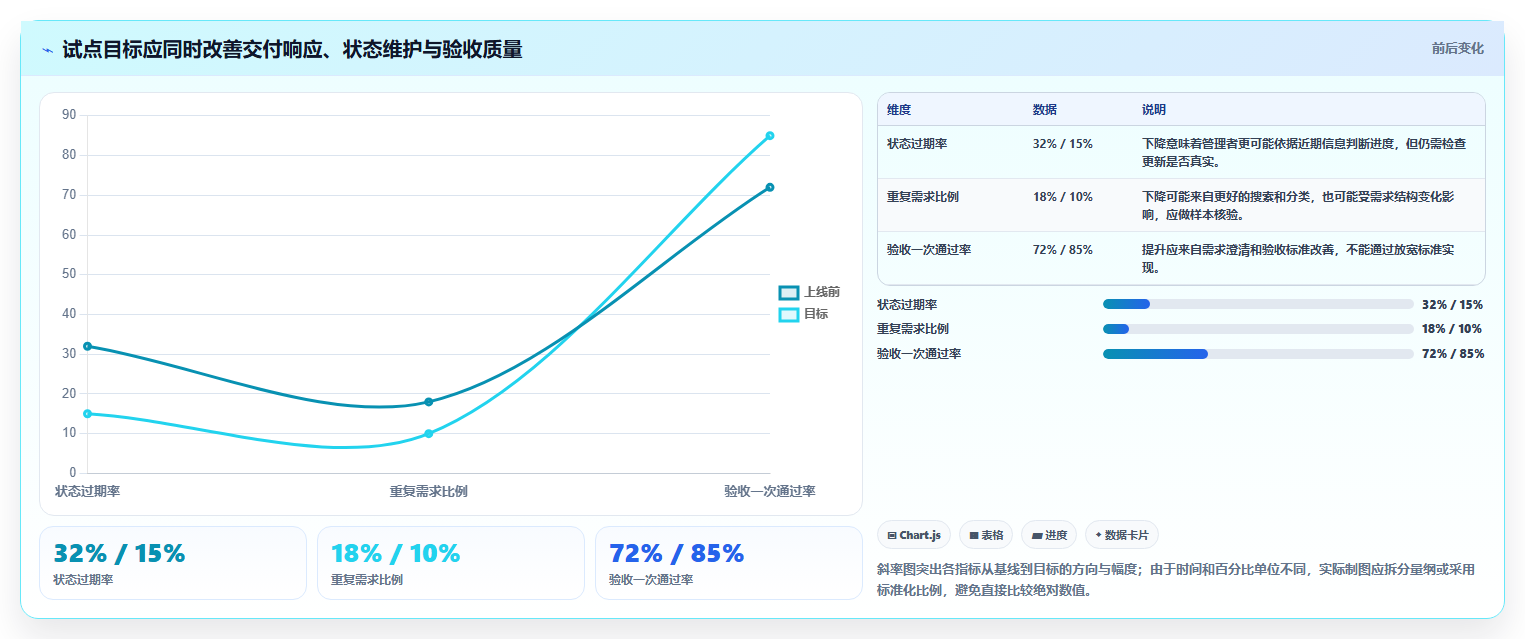Click the Chart.js tag icon
The width and height of the screenshot is (1525, 639).
click(x=891, y=536)
